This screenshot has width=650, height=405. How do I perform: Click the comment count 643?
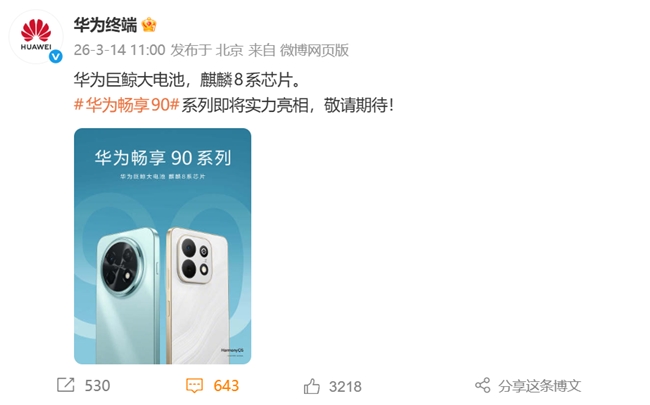[226, 386]
